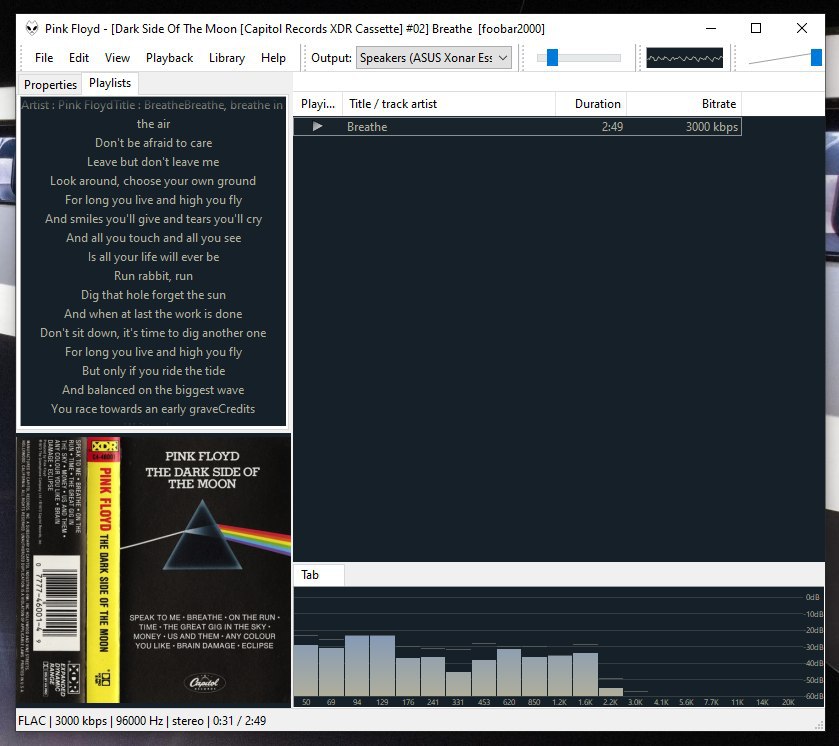Screen dimensions: 839x746
Task: Click the spectrum analyzer visualization
Action: (x=558, y=646)
